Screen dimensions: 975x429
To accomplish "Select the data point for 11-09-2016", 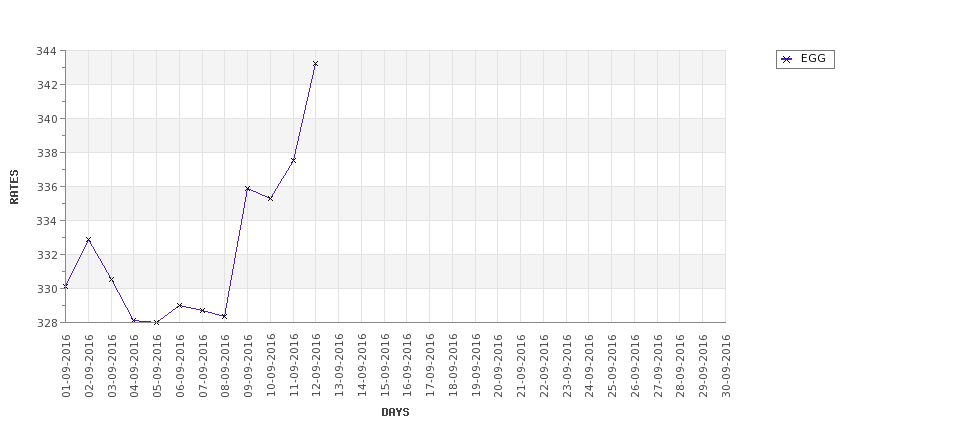I will pos(293,161).
